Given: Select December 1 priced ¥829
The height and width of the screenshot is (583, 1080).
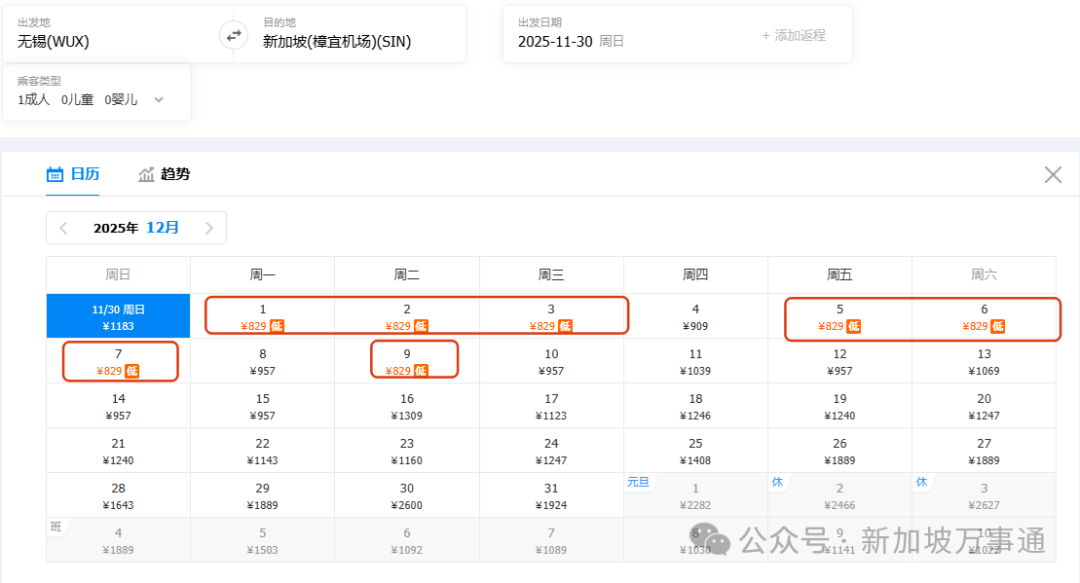Looking at the screenshot, I should pos(262,316).
